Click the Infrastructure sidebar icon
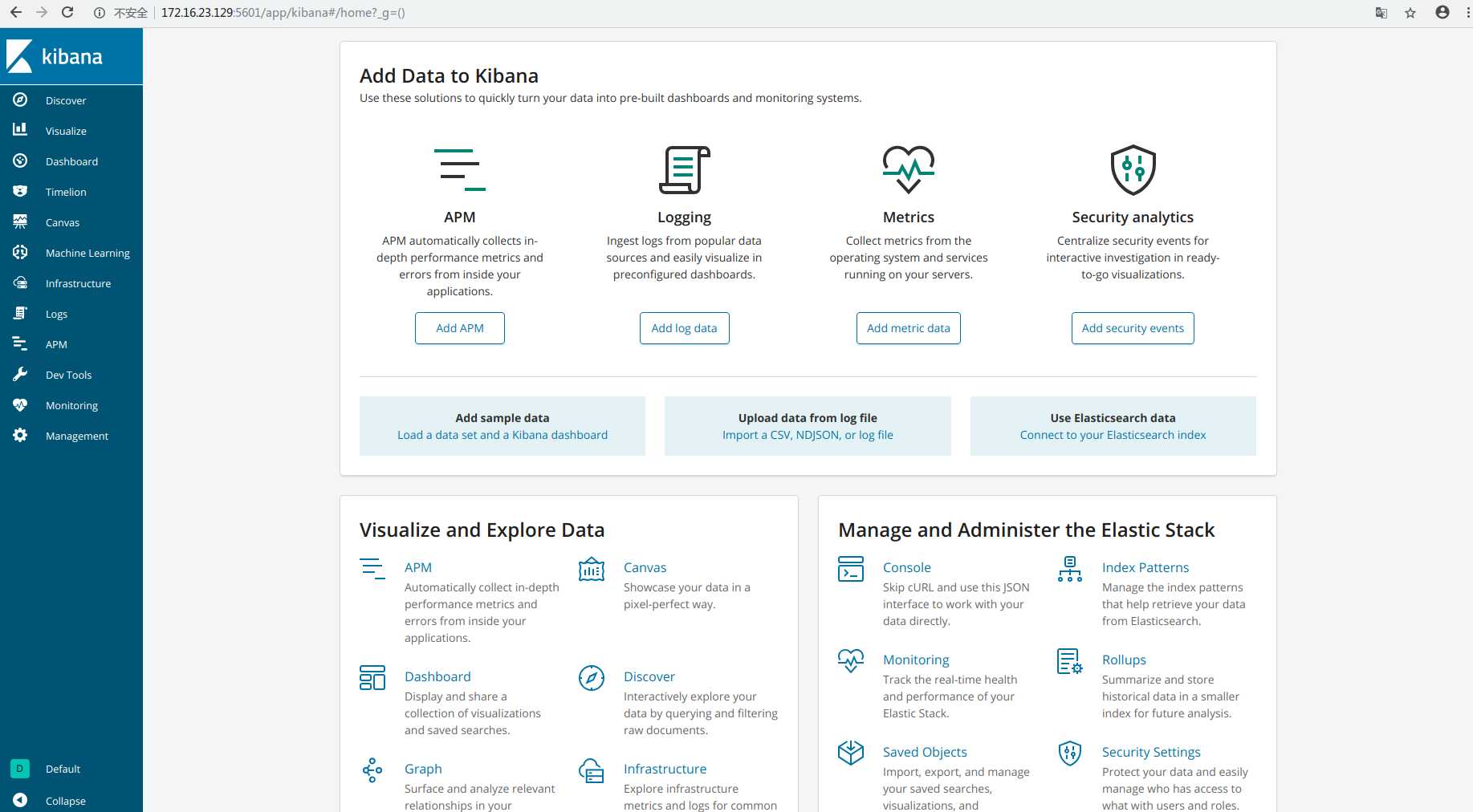The image size is (1473, 812). 20,282
